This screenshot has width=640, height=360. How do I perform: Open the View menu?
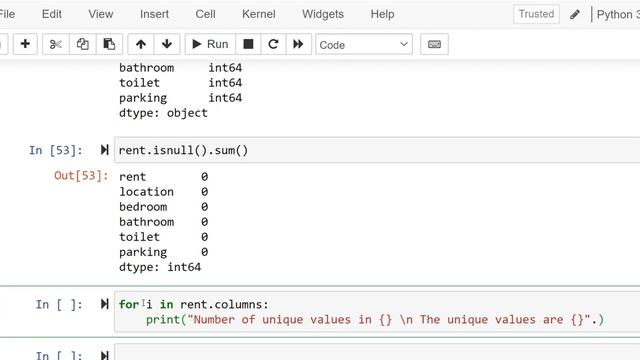(x=101, y=14)
